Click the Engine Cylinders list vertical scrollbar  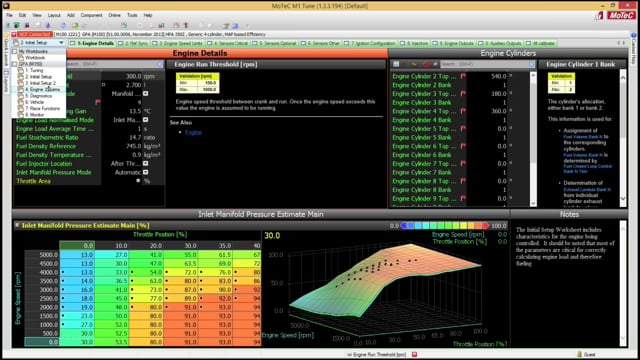(533, 139)
